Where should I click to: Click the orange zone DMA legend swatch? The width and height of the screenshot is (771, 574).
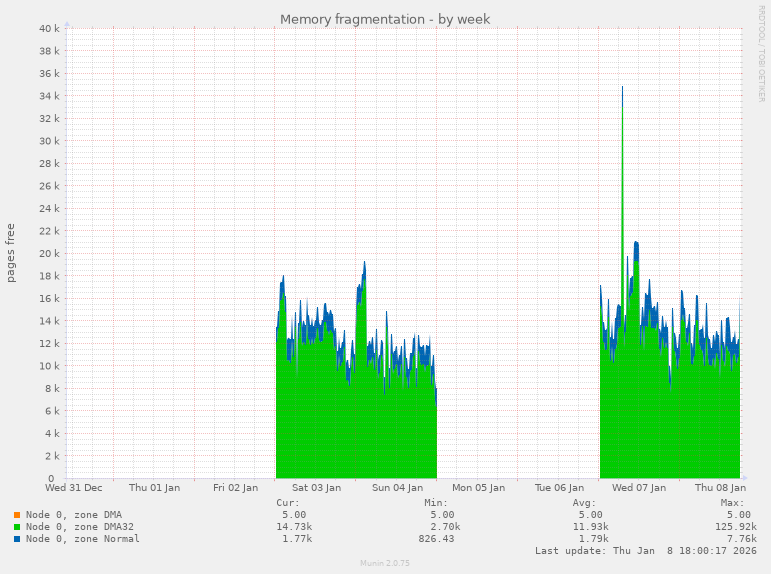pos(17,515)
